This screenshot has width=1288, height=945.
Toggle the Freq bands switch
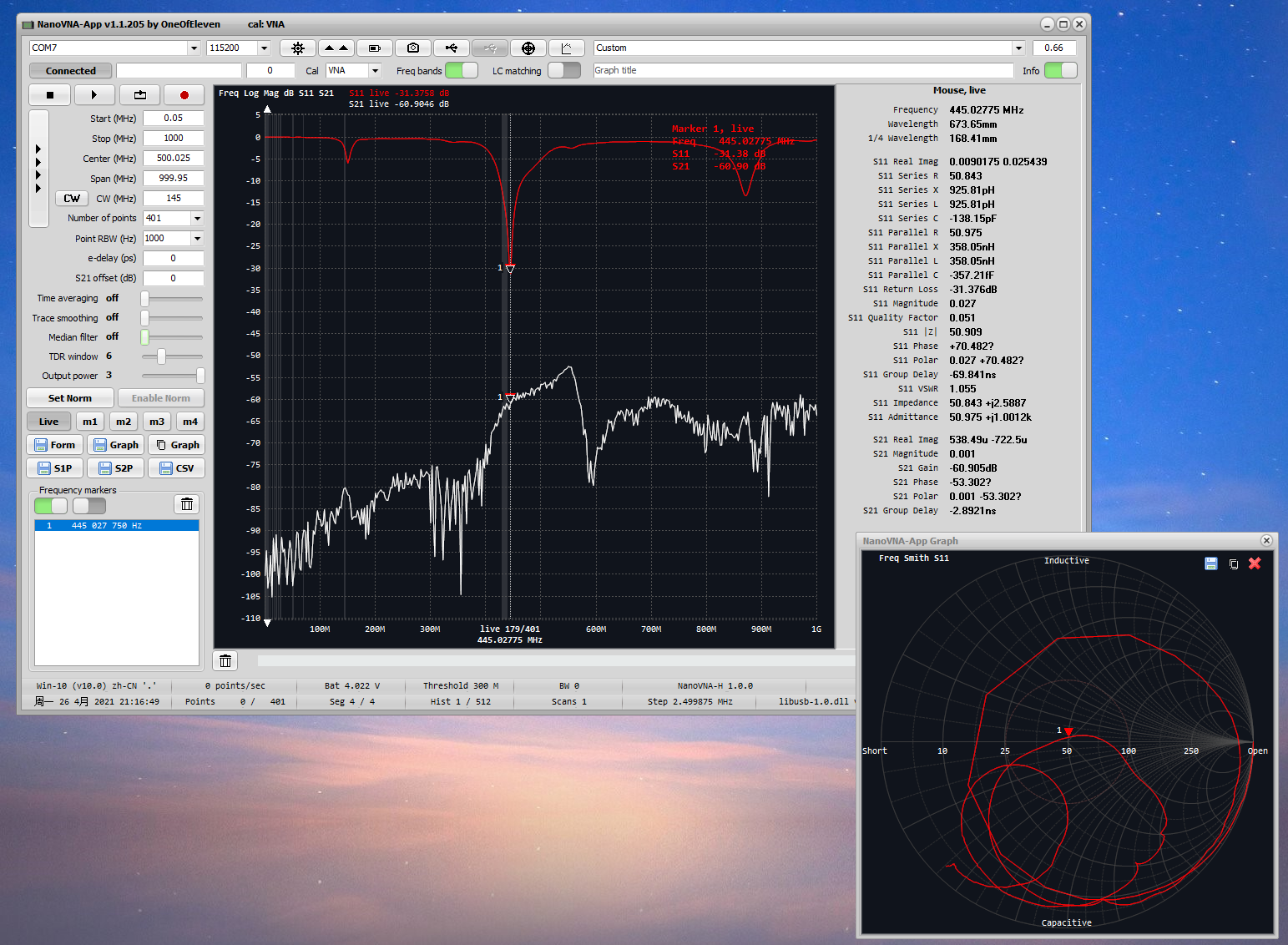(x=462, y=70)
